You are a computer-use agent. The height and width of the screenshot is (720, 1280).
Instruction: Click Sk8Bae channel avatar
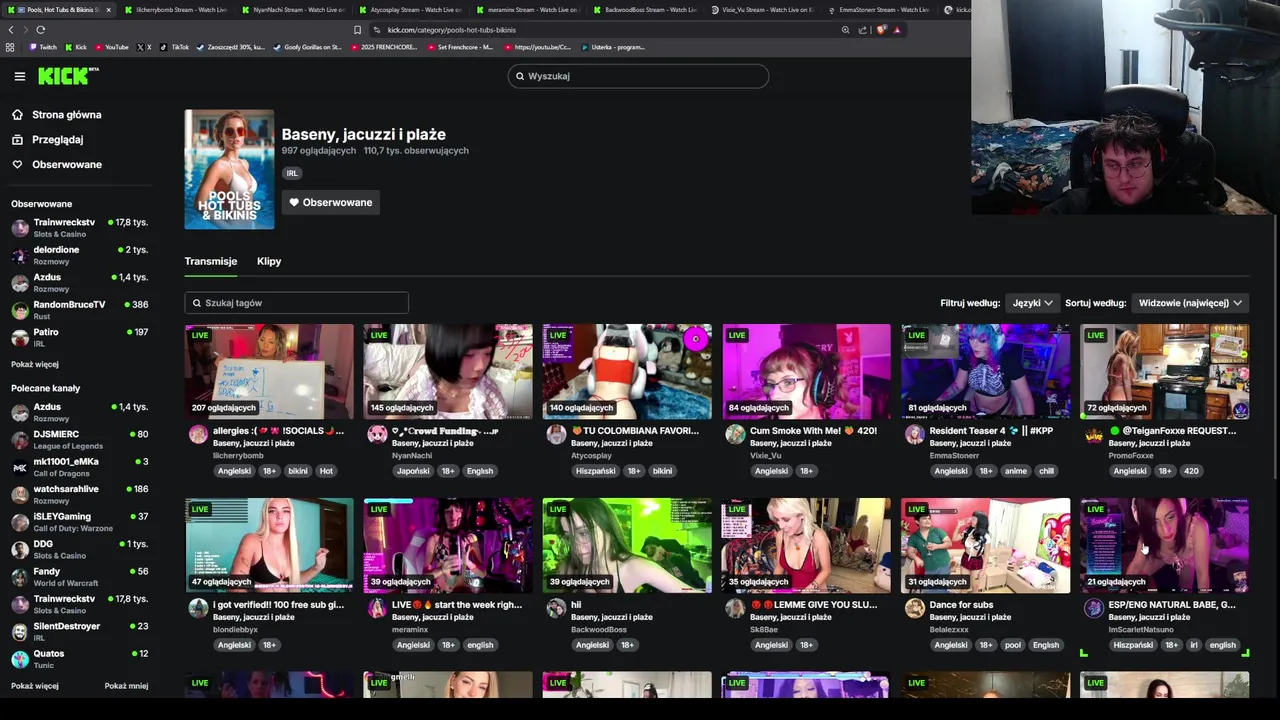735,608
